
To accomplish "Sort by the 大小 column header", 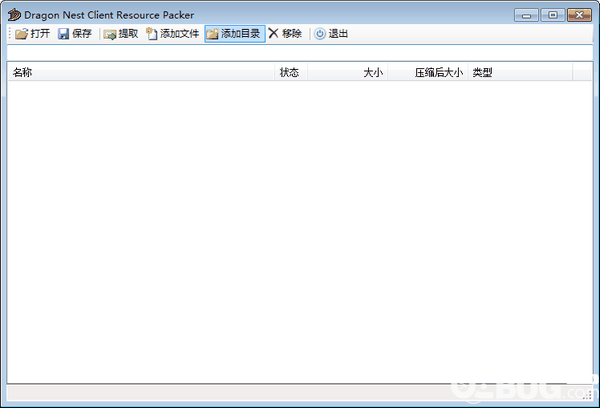I will (x=347, y=72).
